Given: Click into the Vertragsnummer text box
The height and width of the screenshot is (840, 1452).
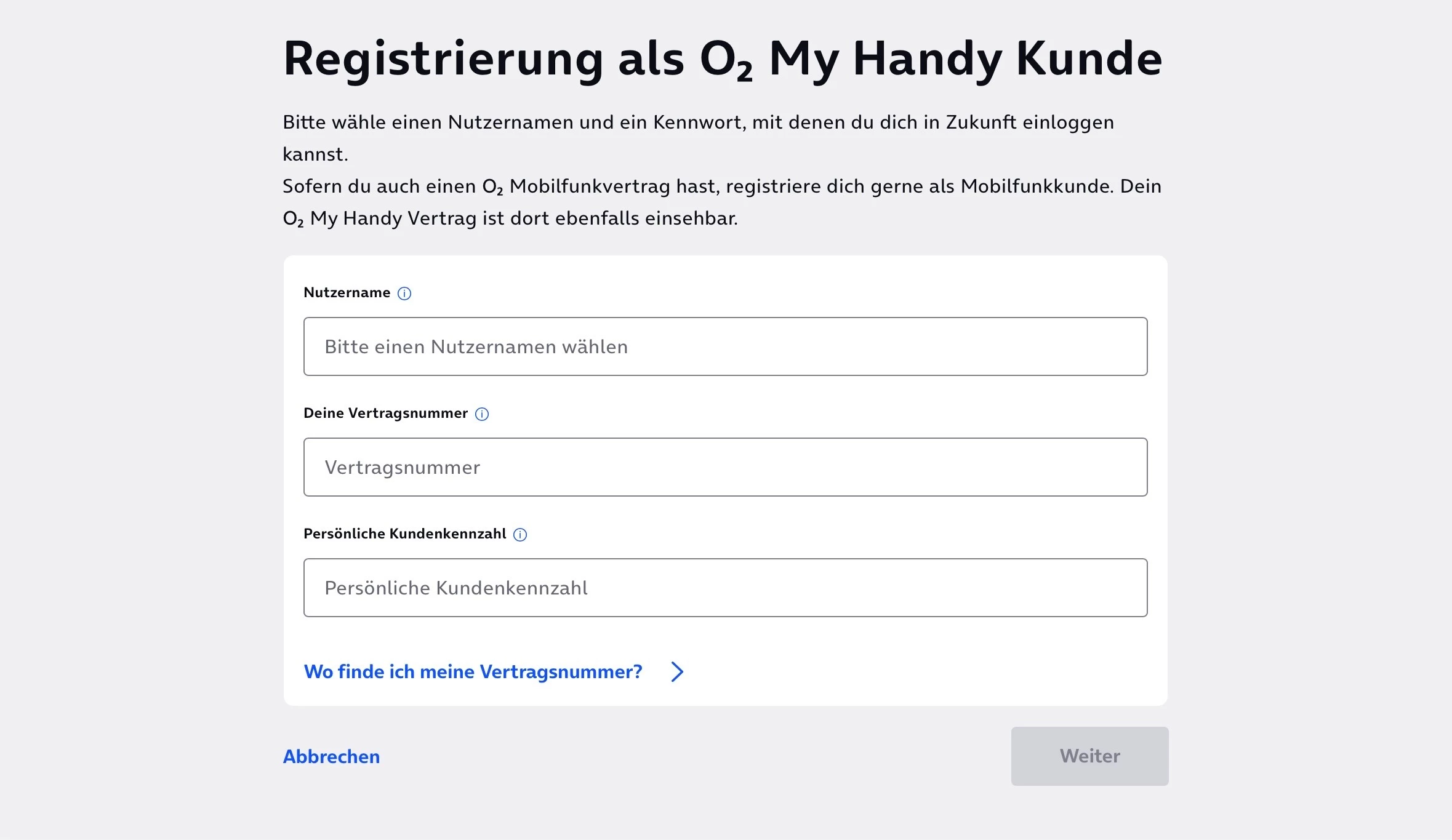Looking at the screenshot, I should 725,467.
